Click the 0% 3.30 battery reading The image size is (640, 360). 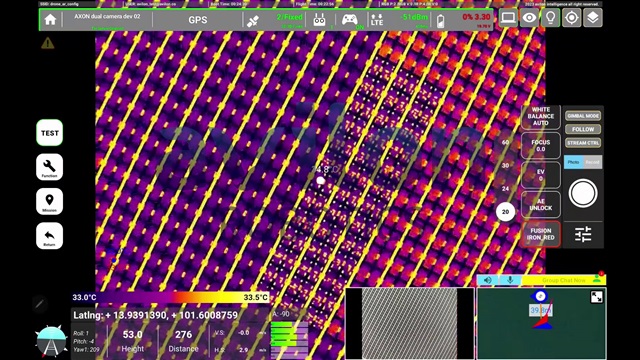tap(476, 17)
